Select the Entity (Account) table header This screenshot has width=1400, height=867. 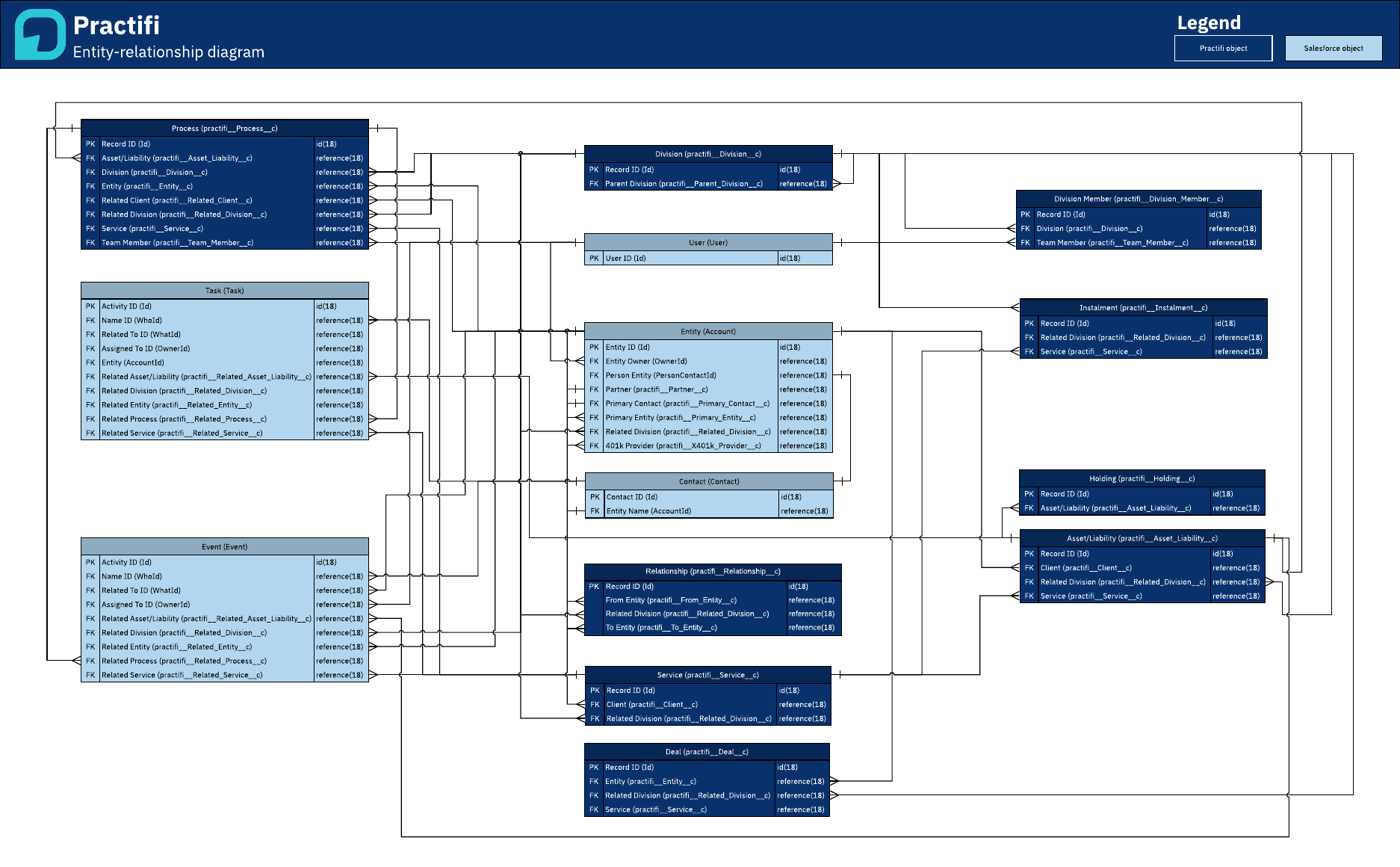click(708, 331)
